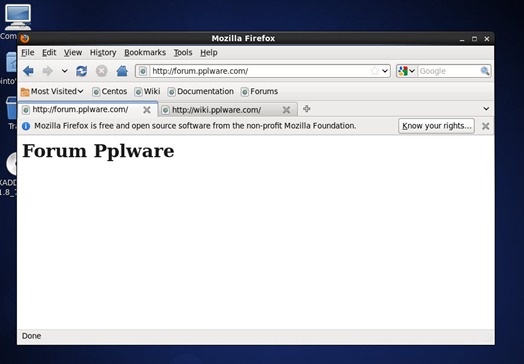
Task: Open the Bookmarks menu
Action: (x=145, y=52)
